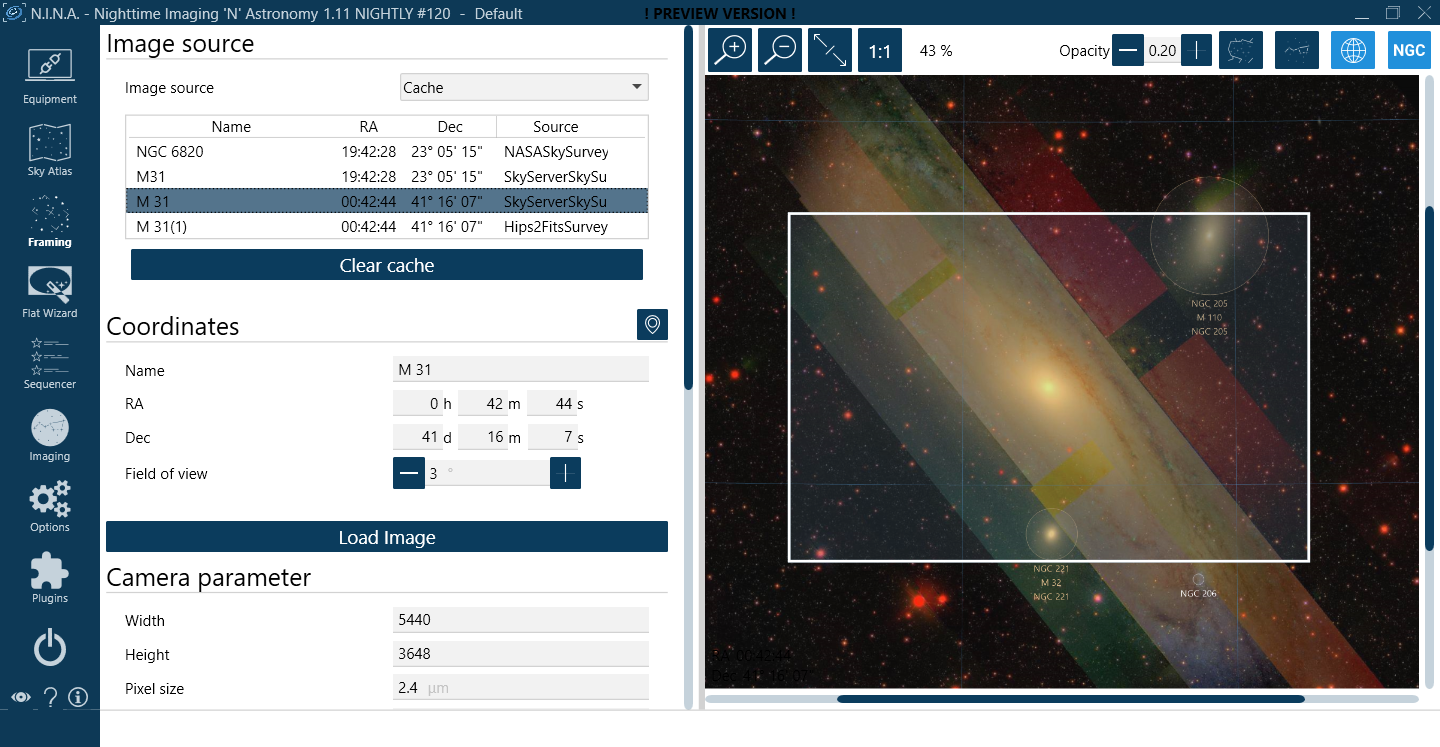
Task: Open the Options gear section
Action: [x=50, y=506]
